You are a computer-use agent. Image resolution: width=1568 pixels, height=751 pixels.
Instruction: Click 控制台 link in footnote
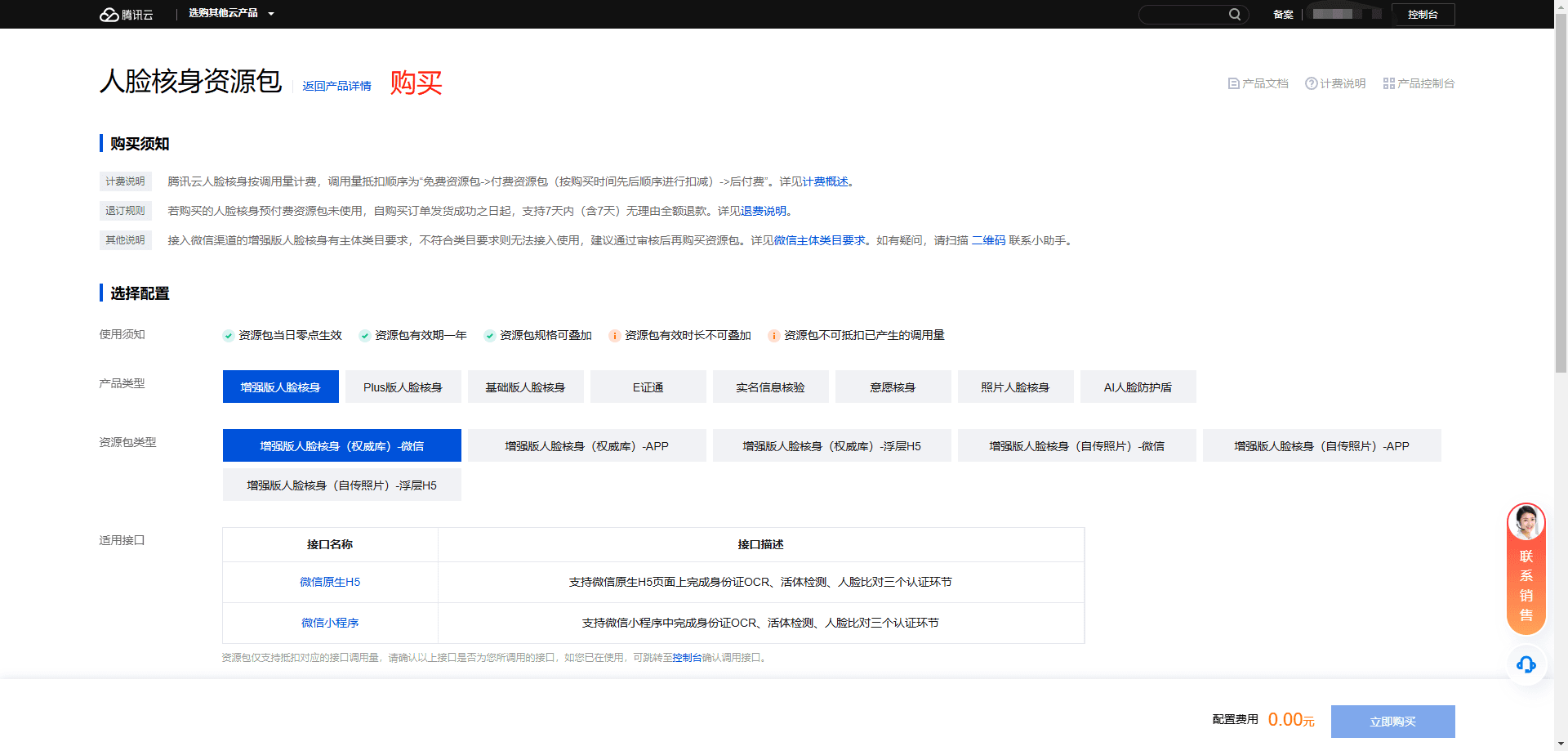point(687,657)
